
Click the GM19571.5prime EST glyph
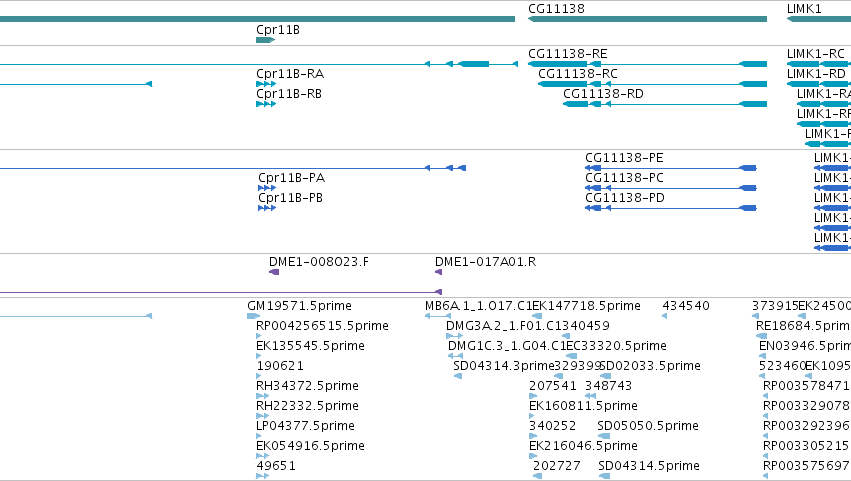pos(253,316)
